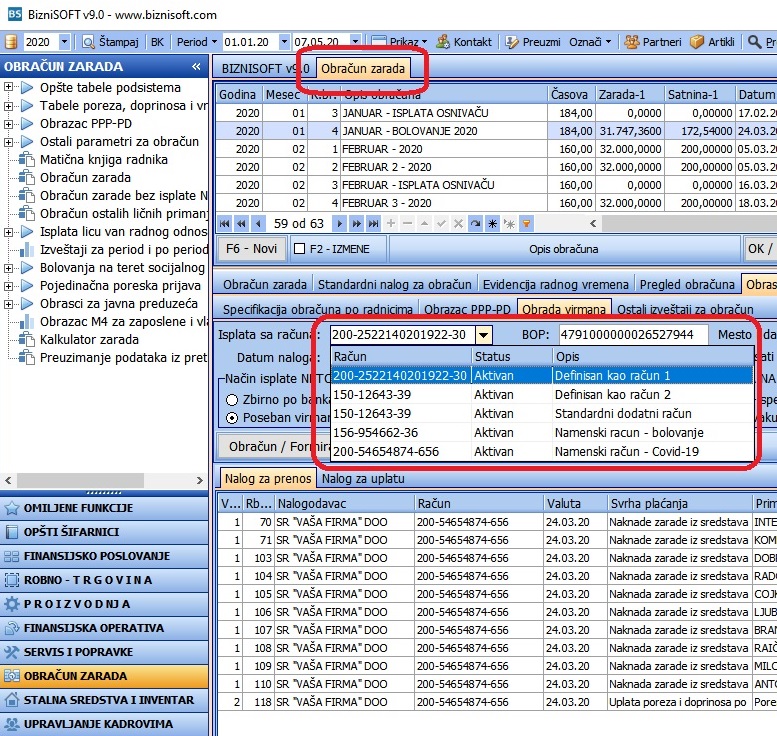The image size is (777, 736).
Task: Open Kalkulator zarada in the tree
Action: tap(89, 340)
